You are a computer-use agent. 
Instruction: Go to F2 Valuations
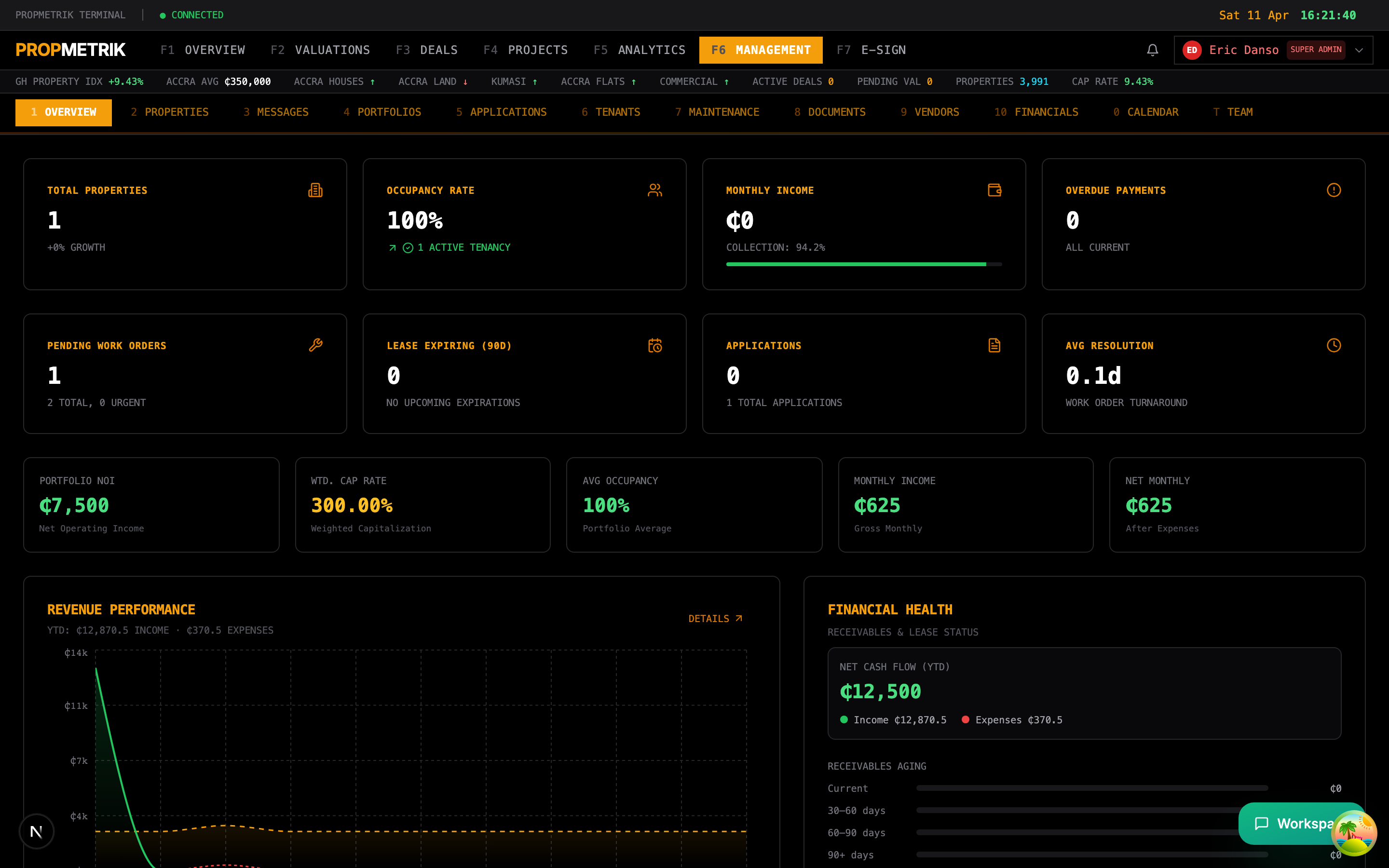320,50
